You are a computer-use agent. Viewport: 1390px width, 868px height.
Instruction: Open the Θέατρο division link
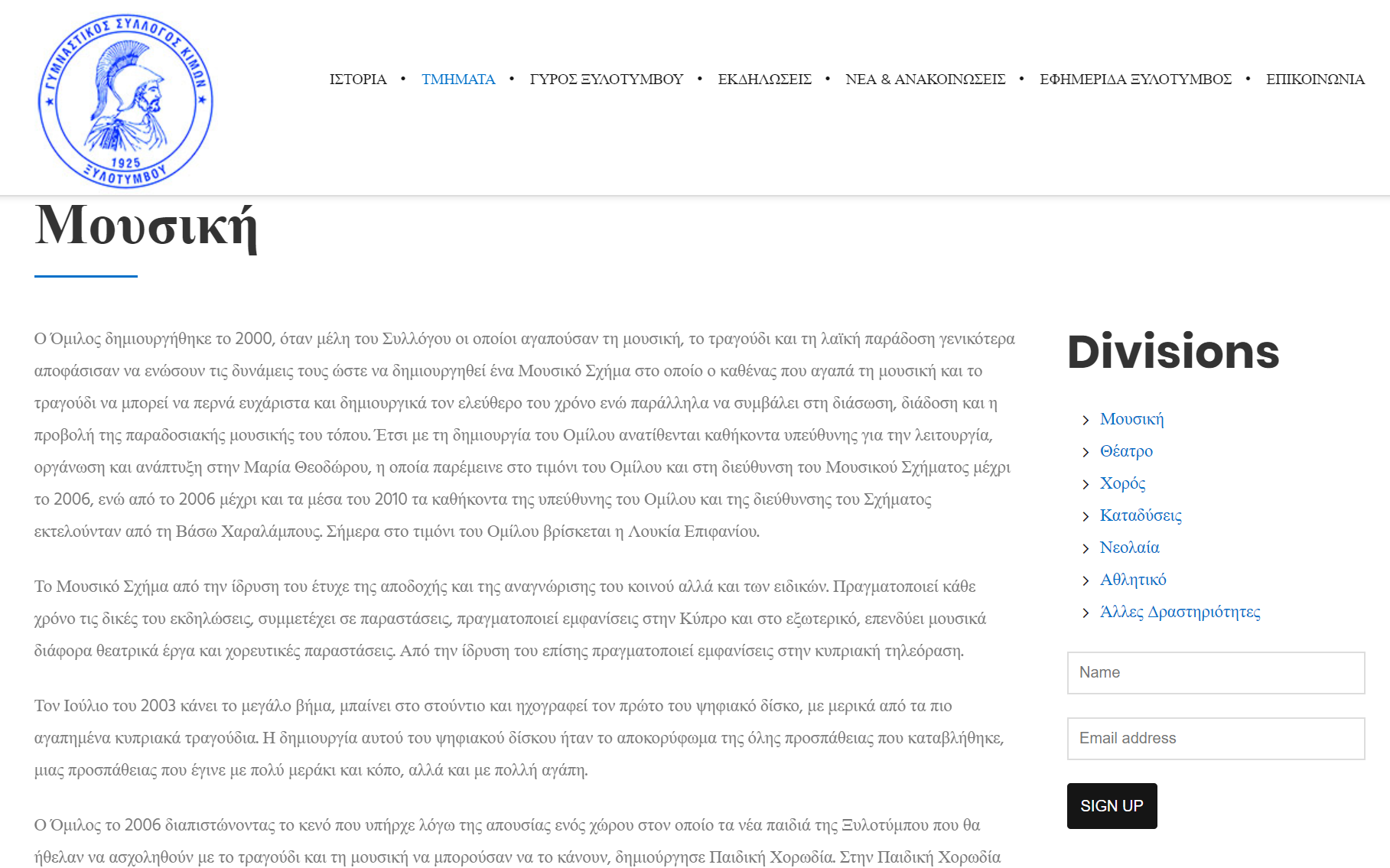pos(1126,451)
